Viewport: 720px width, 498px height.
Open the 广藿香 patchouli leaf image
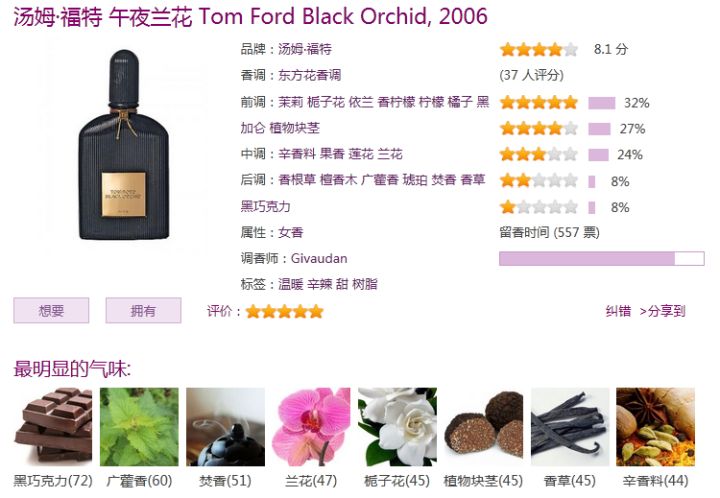tap(139, 427)
